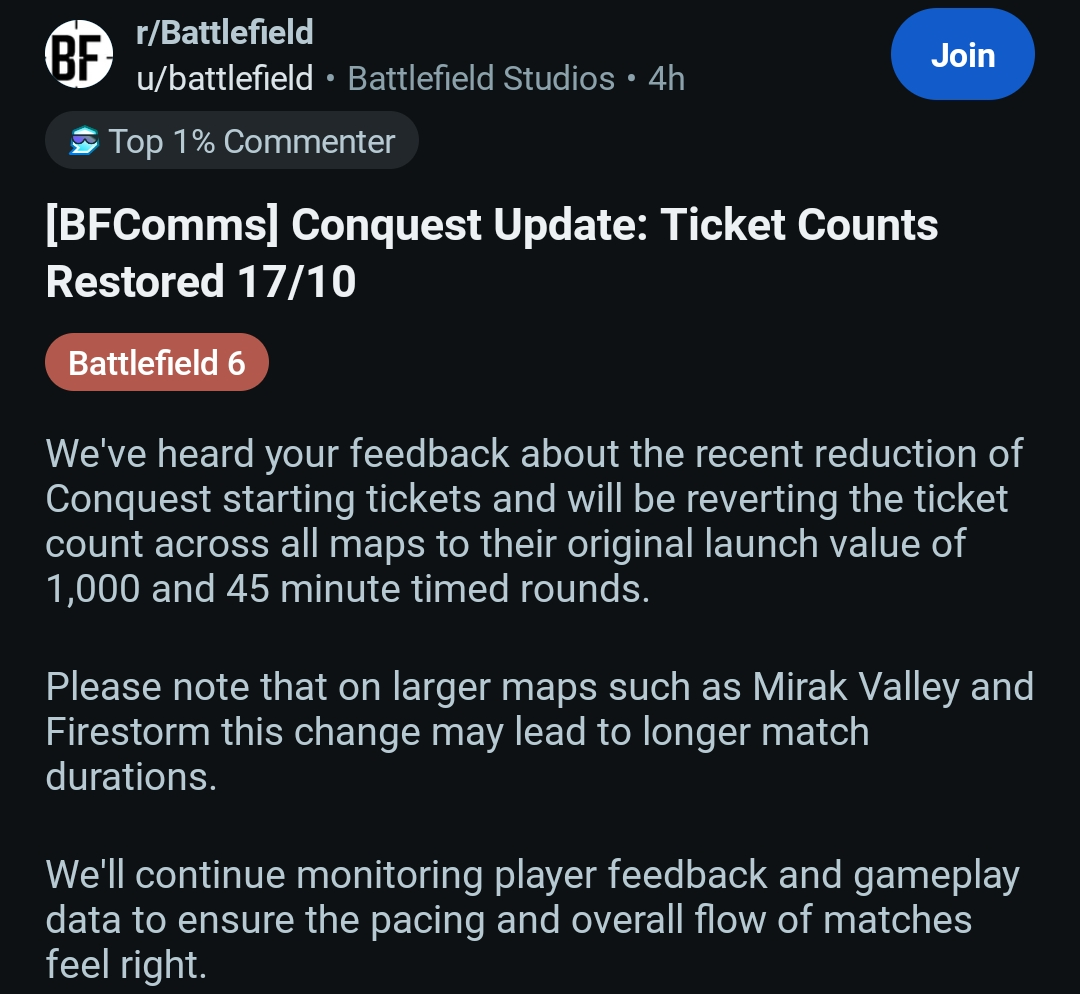Click the '1,000' ticket value text
The height and width of the screenshot is (994, 1080).
tap(92, 590)
